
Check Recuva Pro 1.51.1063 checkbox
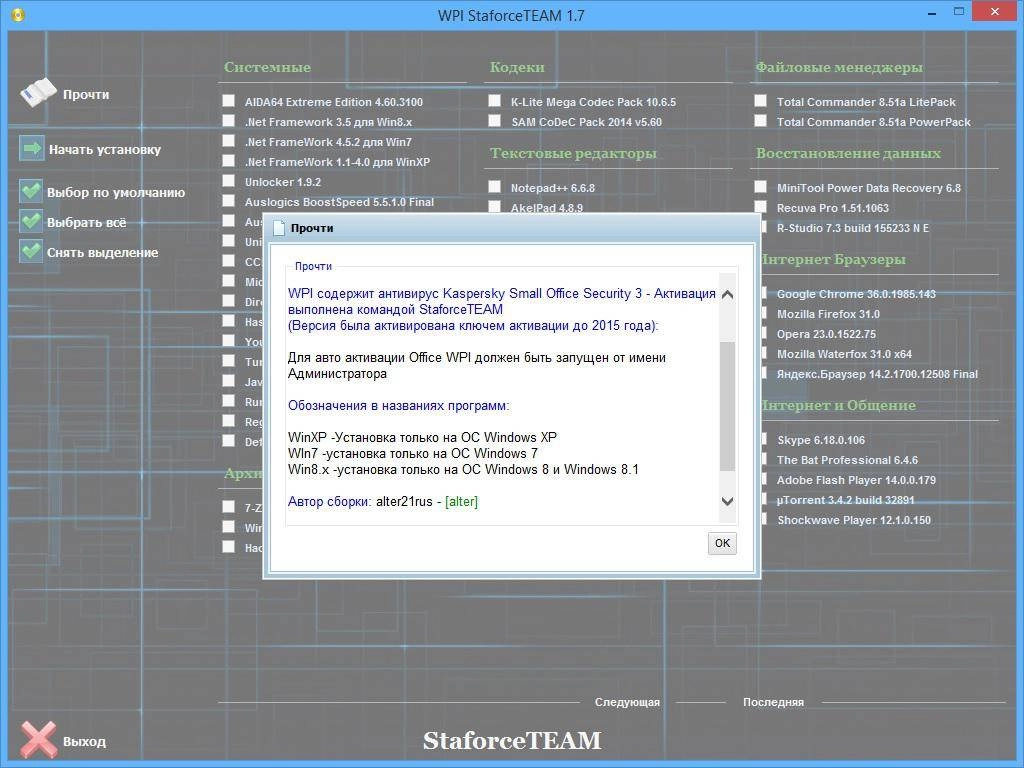[760, 207]
